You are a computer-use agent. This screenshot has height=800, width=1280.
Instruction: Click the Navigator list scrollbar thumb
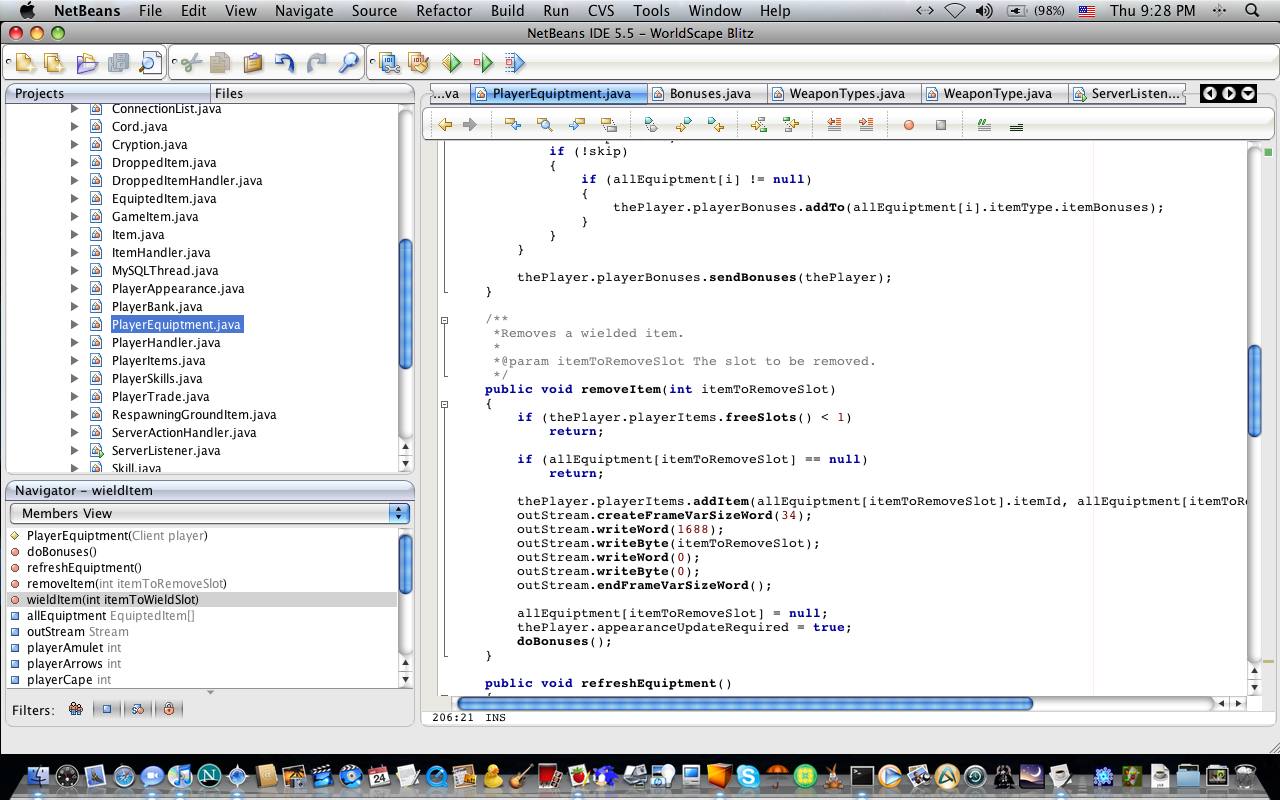406,565
